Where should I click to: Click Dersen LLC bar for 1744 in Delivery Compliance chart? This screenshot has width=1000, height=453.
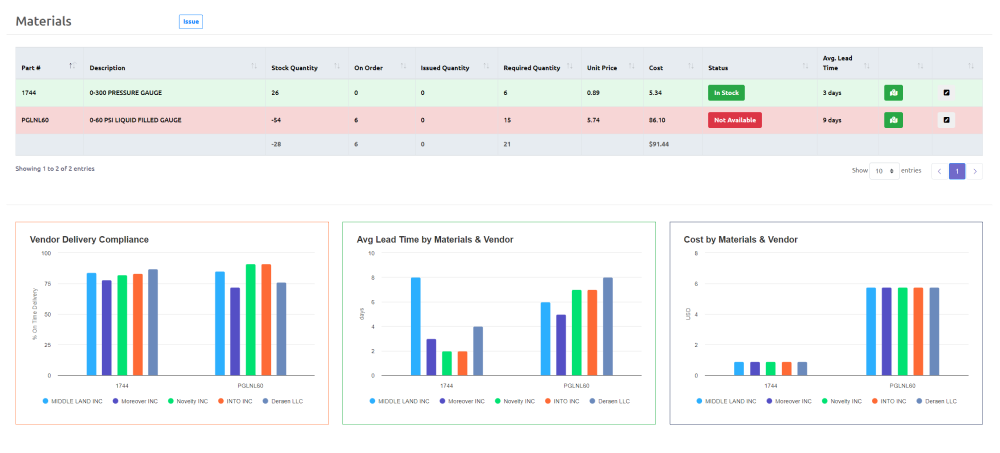coord(153,323)
